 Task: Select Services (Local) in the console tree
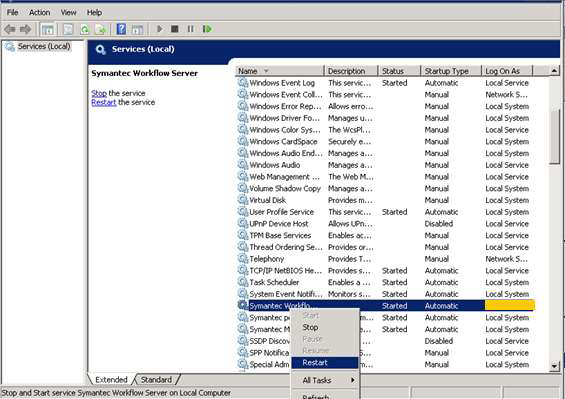44,46
